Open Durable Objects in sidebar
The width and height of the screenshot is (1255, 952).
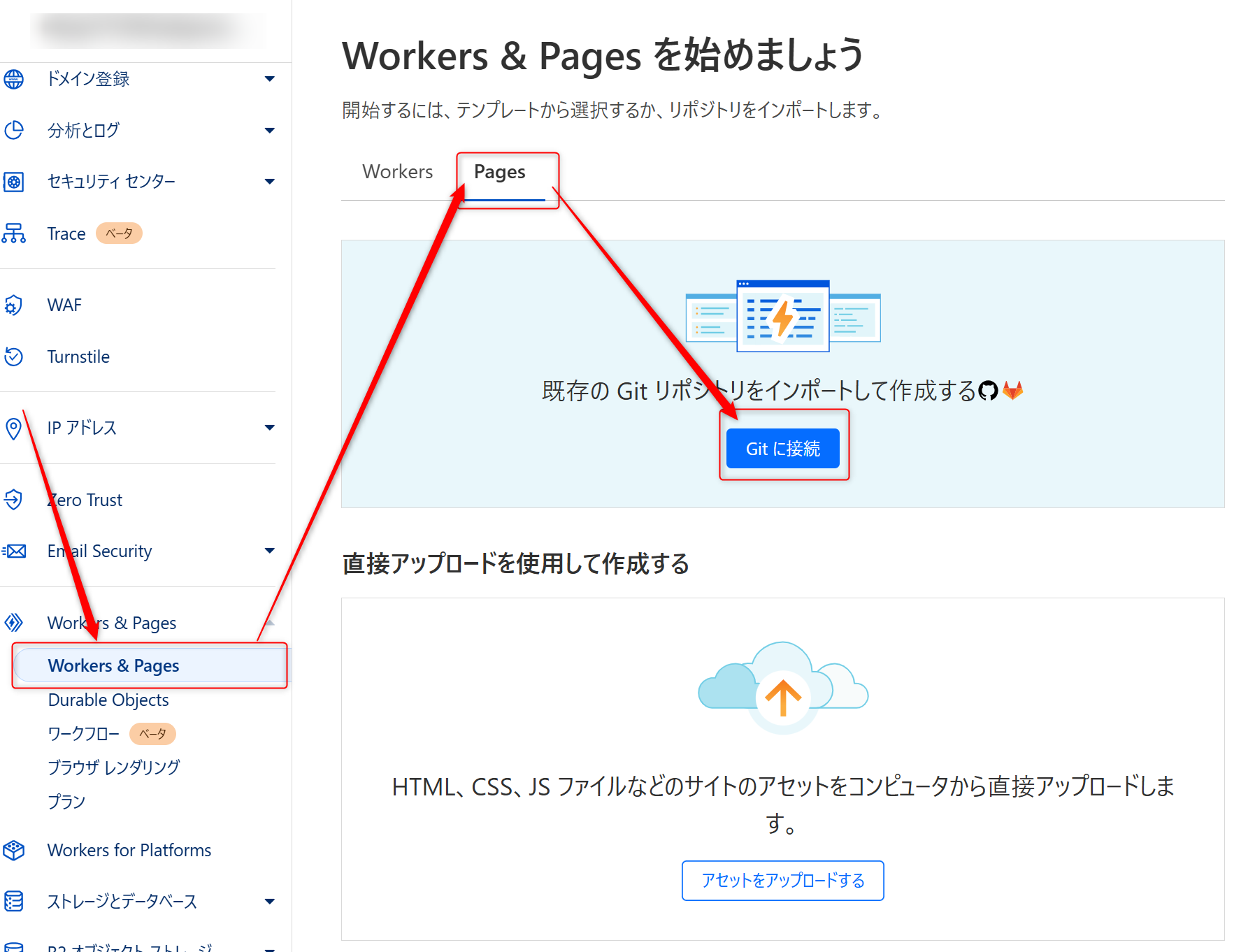click(x=108, y=700)
